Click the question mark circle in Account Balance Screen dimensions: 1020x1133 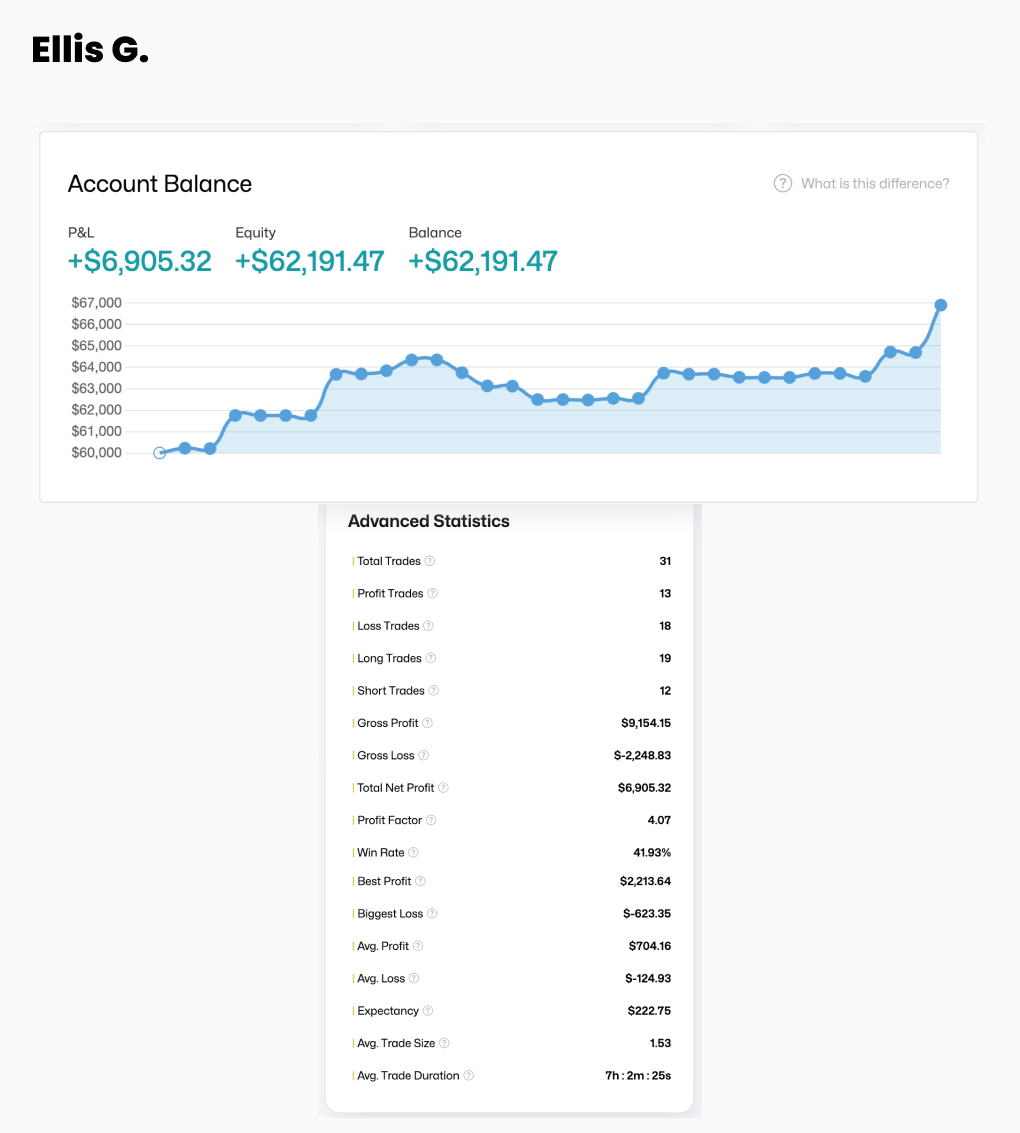[783, 184]
